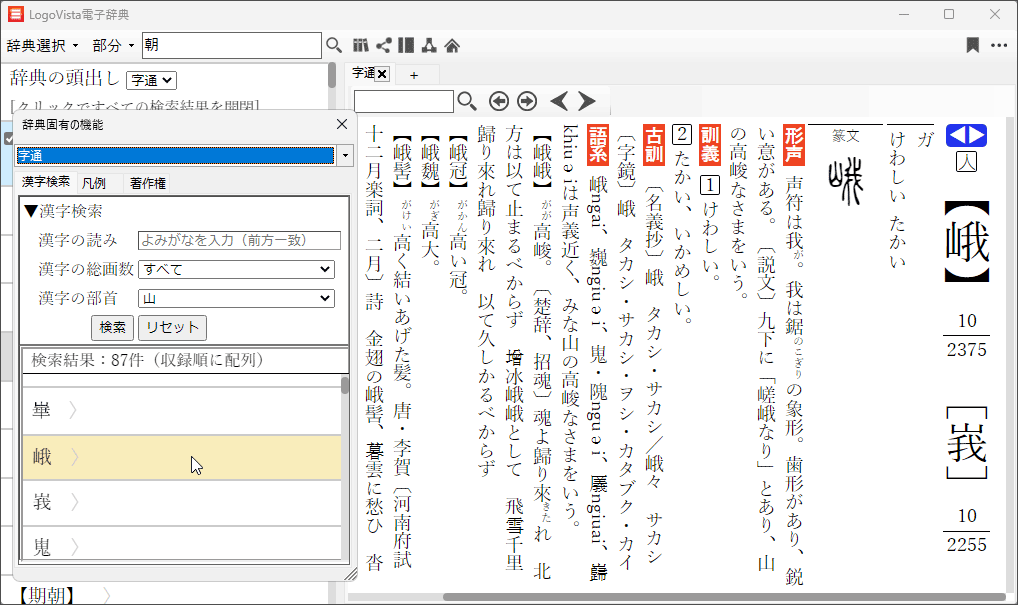Close the 辞典固有の機能 panel
This screenshot has width=1018, height=605.
(341, 124)
